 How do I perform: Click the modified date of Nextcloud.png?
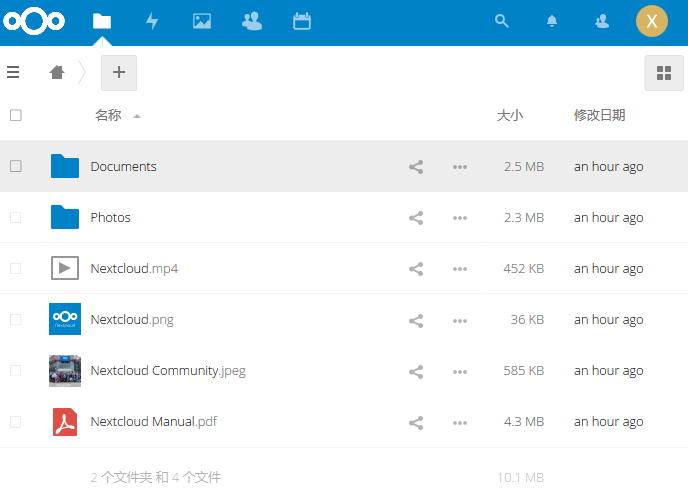(609, 320)
